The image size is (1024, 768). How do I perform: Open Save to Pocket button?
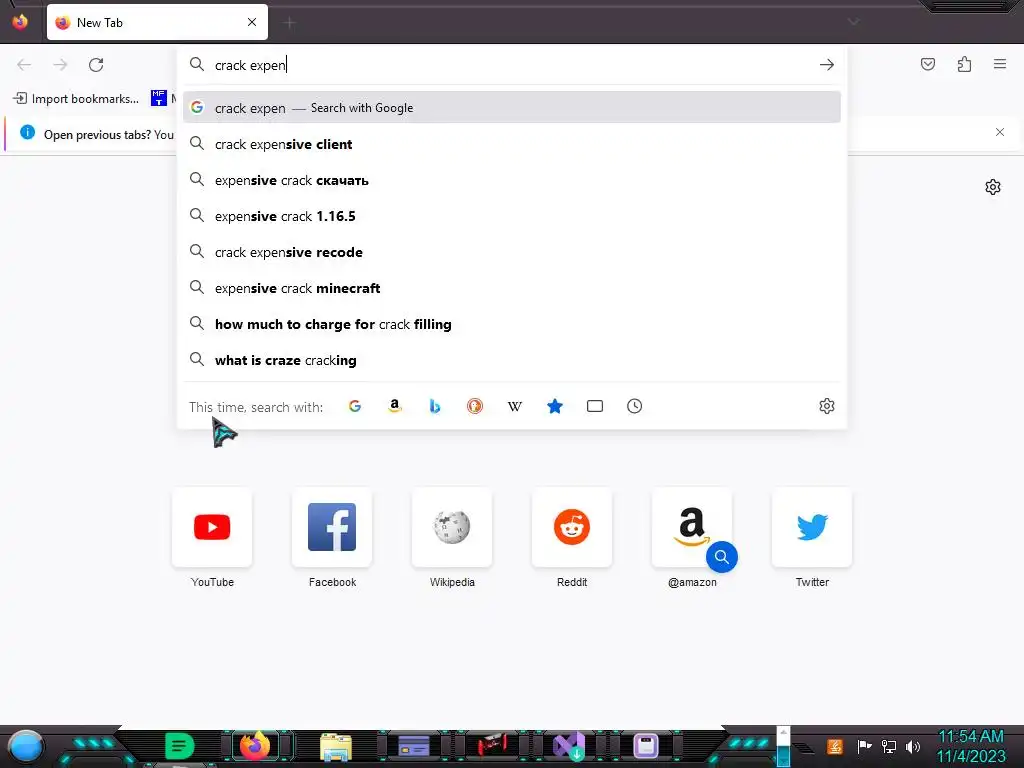927,64
